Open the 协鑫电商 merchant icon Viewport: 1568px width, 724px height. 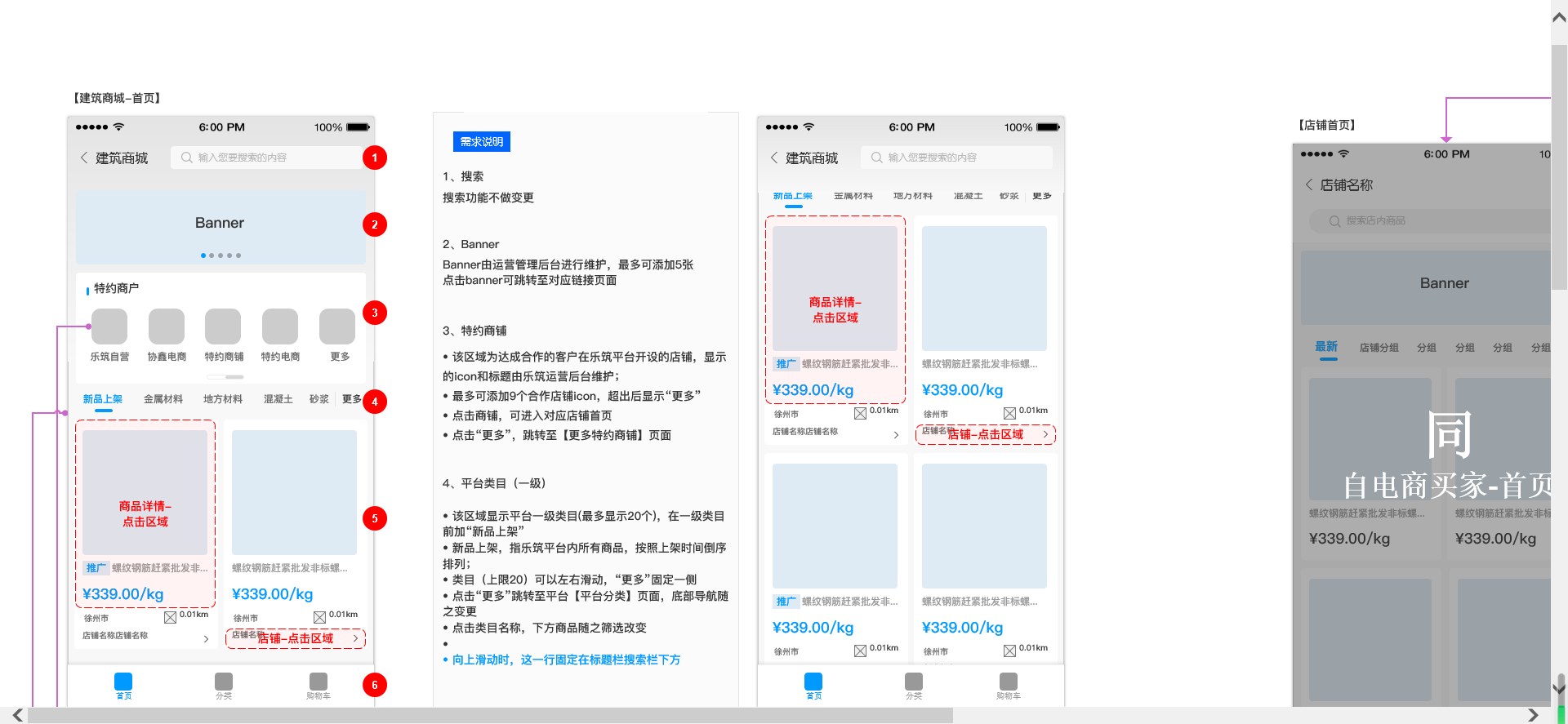(167, 326)
